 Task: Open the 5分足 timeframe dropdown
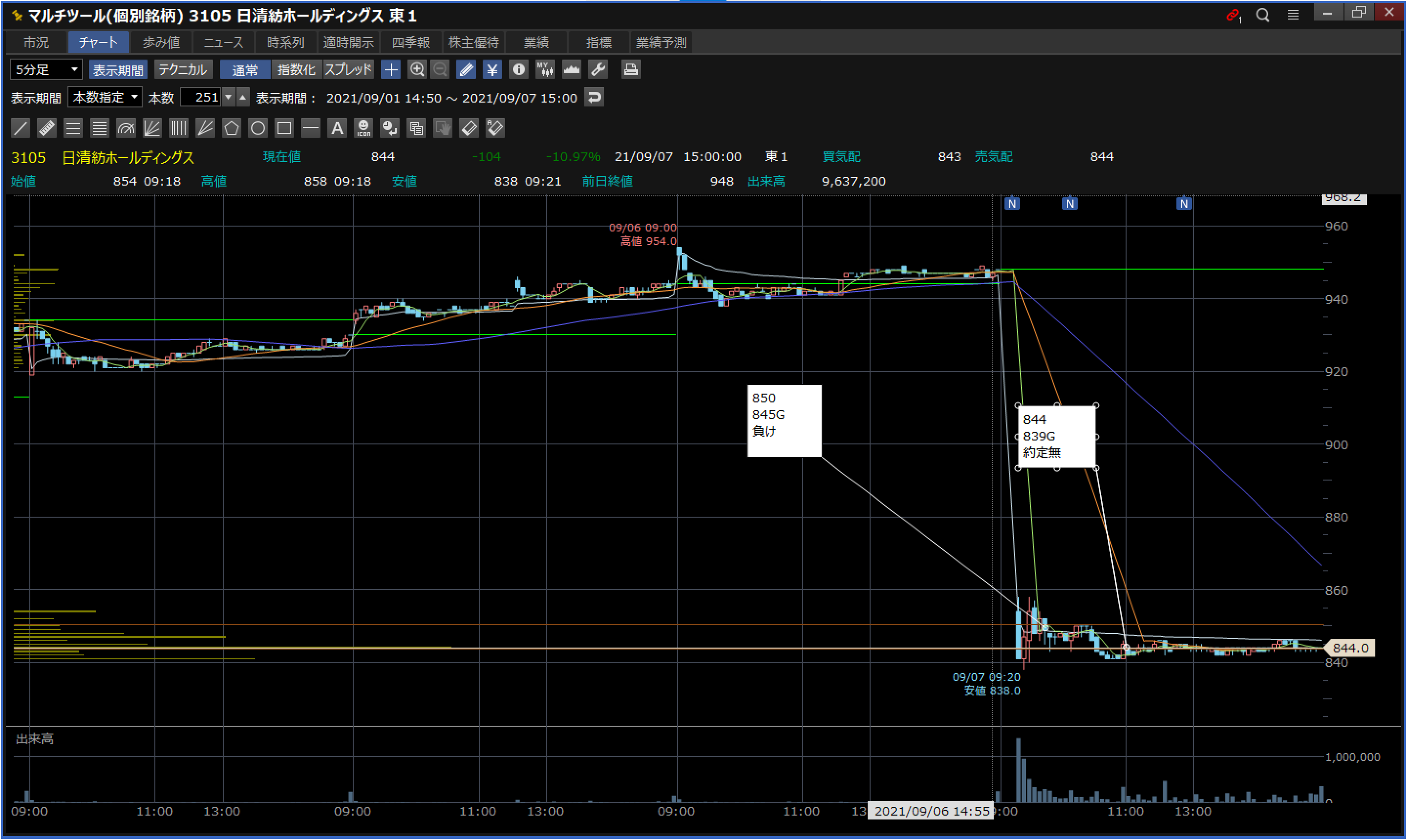[46, 70]
